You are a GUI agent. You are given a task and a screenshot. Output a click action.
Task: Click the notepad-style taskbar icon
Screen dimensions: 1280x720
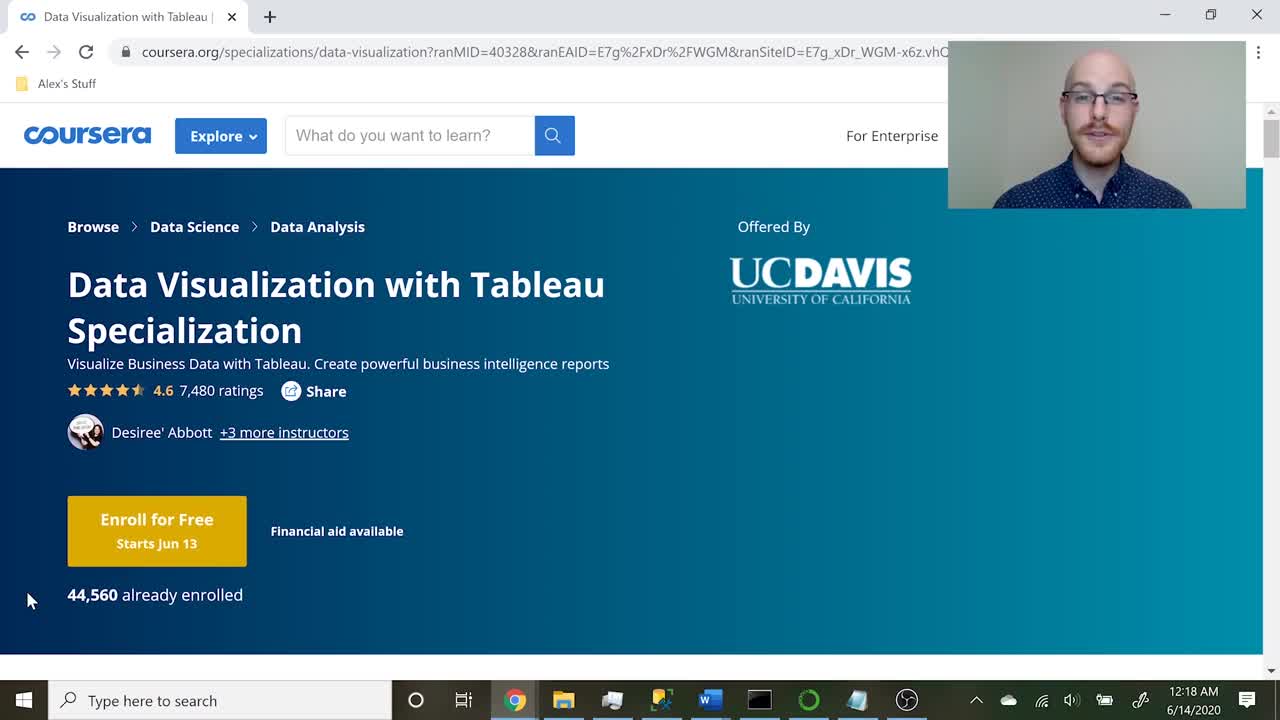[x=858, y=700]
